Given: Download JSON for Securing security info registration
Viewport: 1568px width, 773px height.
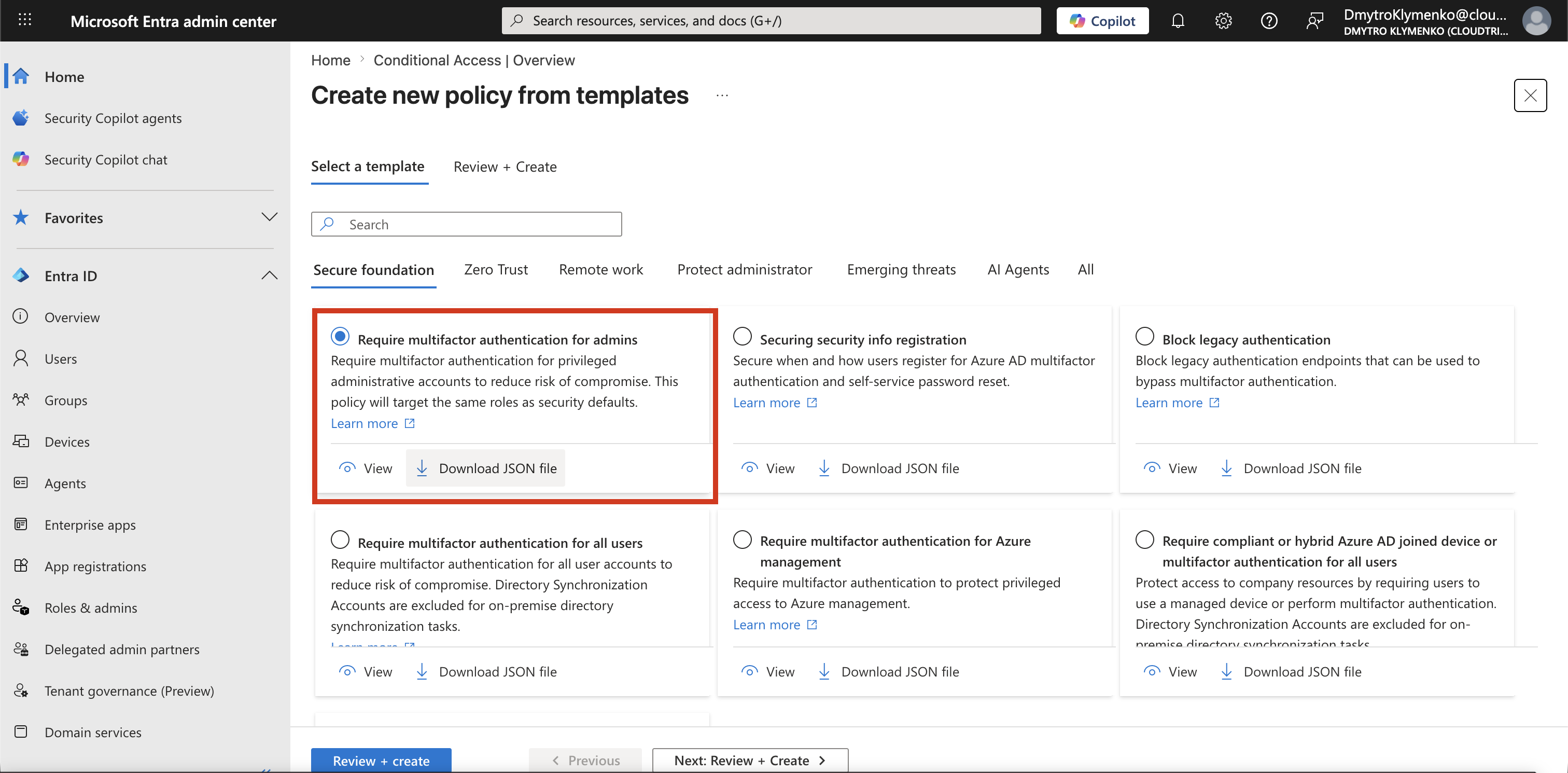Looking at the screenshot, I should (x=888, y=468).
